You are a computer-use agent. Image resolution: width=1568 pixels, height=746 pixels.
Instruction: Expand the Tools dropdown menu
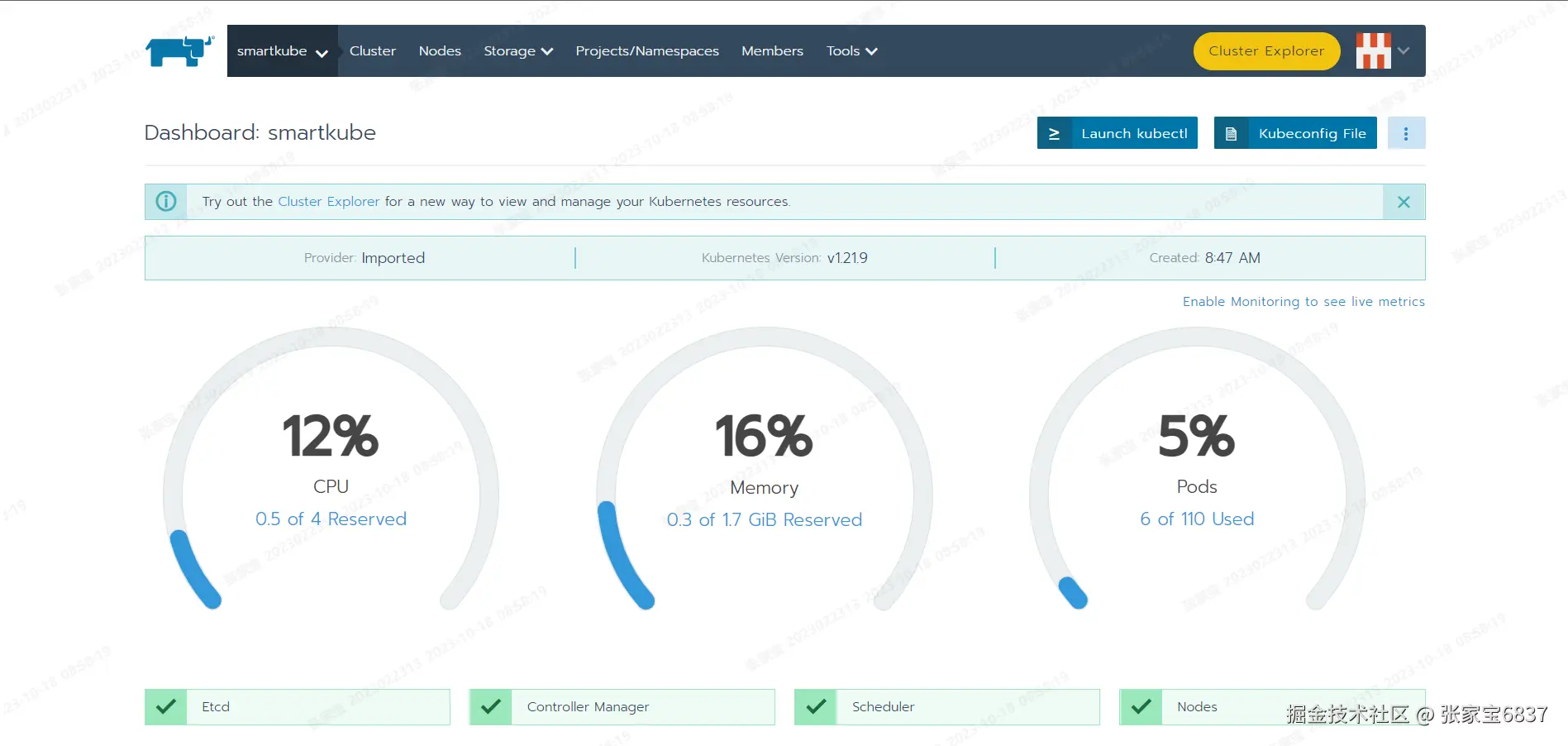tap(851, 51)
